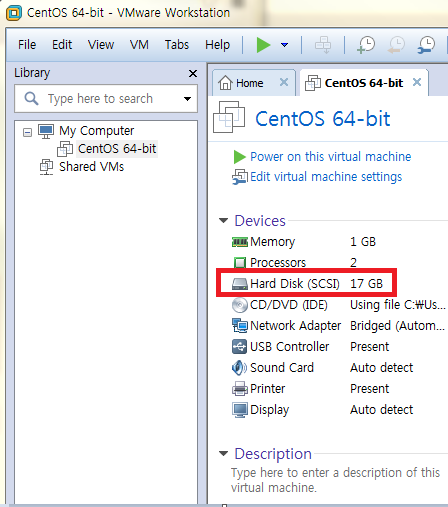Click the Hard Disk (SCSI) drive icon

(240, 284)
